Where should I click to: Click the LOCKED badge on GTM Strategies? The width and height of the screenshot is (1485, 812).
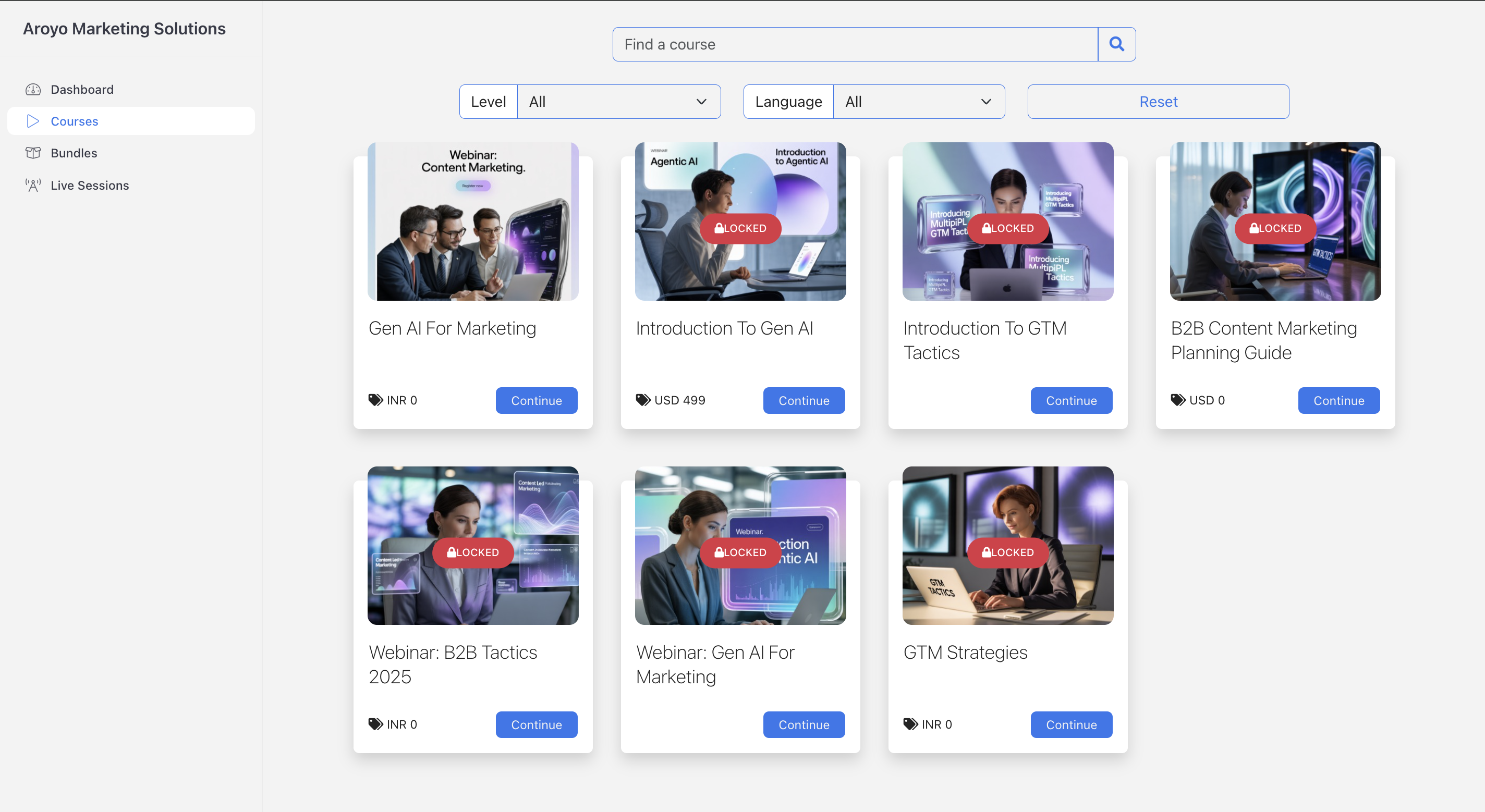pos(1008,552)
